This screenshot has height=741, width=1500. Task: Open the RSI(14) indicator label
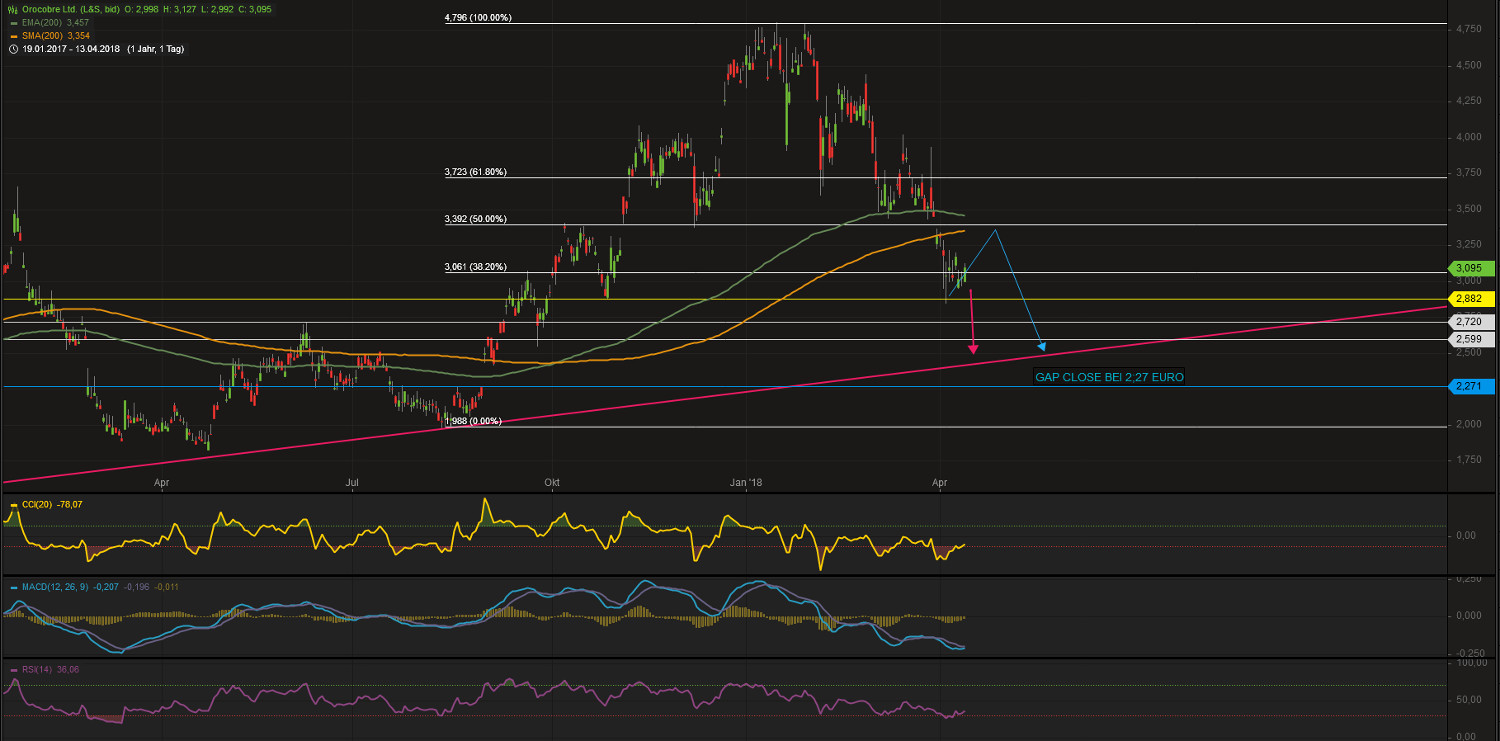36,670
